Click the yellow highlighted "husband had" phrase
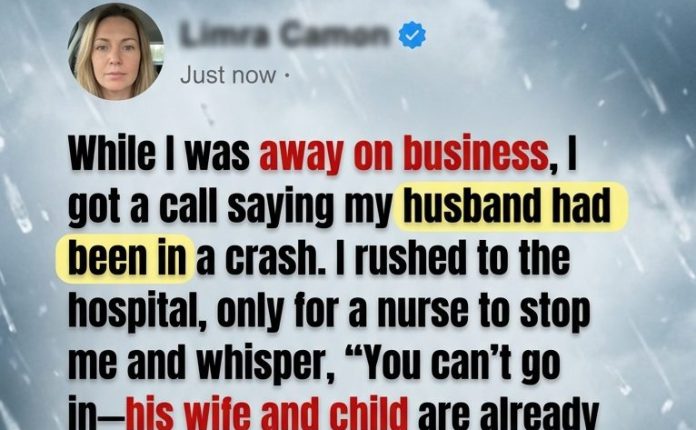696x430 pixels. click(510, 206)
